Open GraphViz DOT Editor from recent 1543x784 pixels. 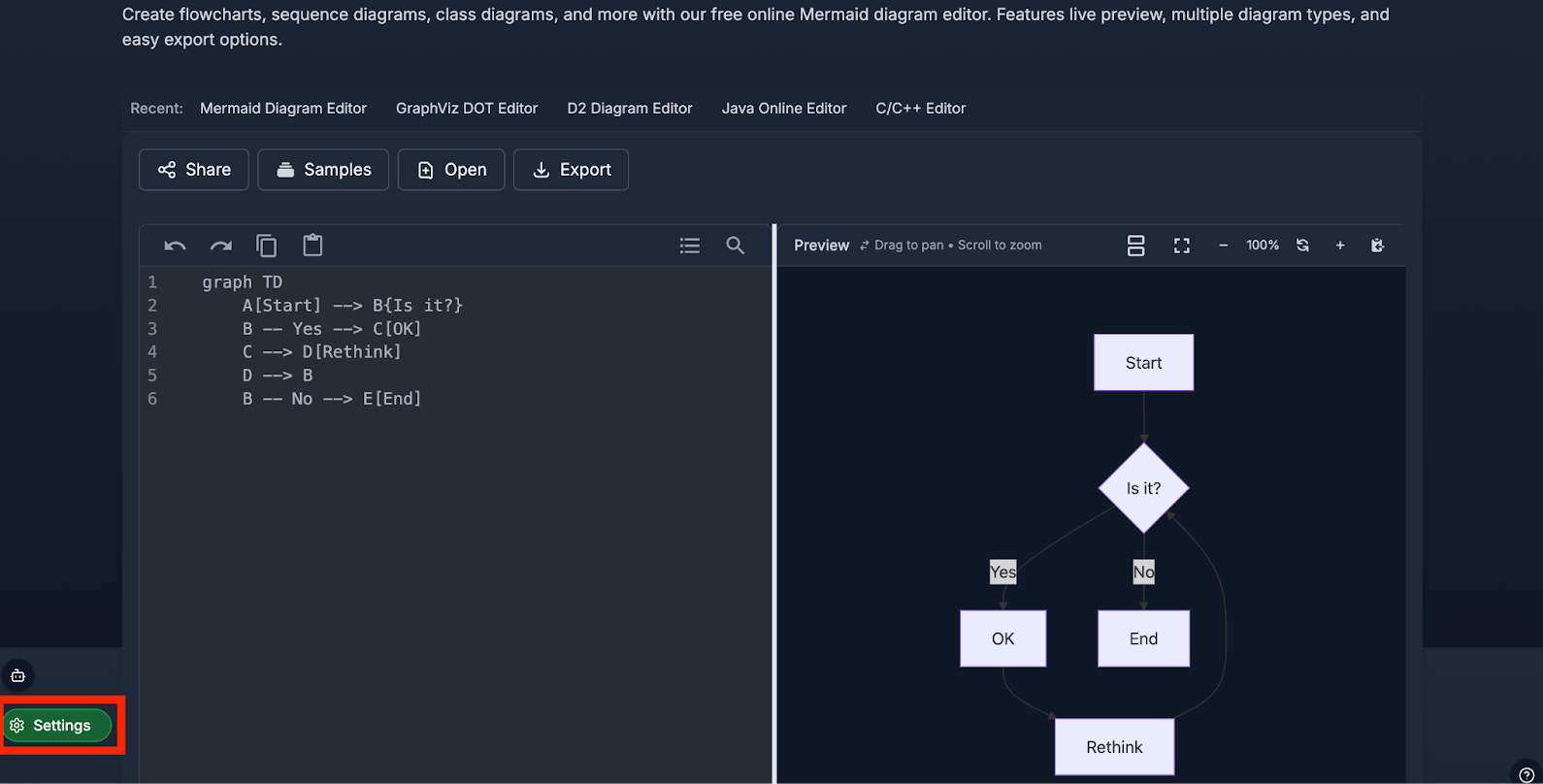tap(467, 109)
